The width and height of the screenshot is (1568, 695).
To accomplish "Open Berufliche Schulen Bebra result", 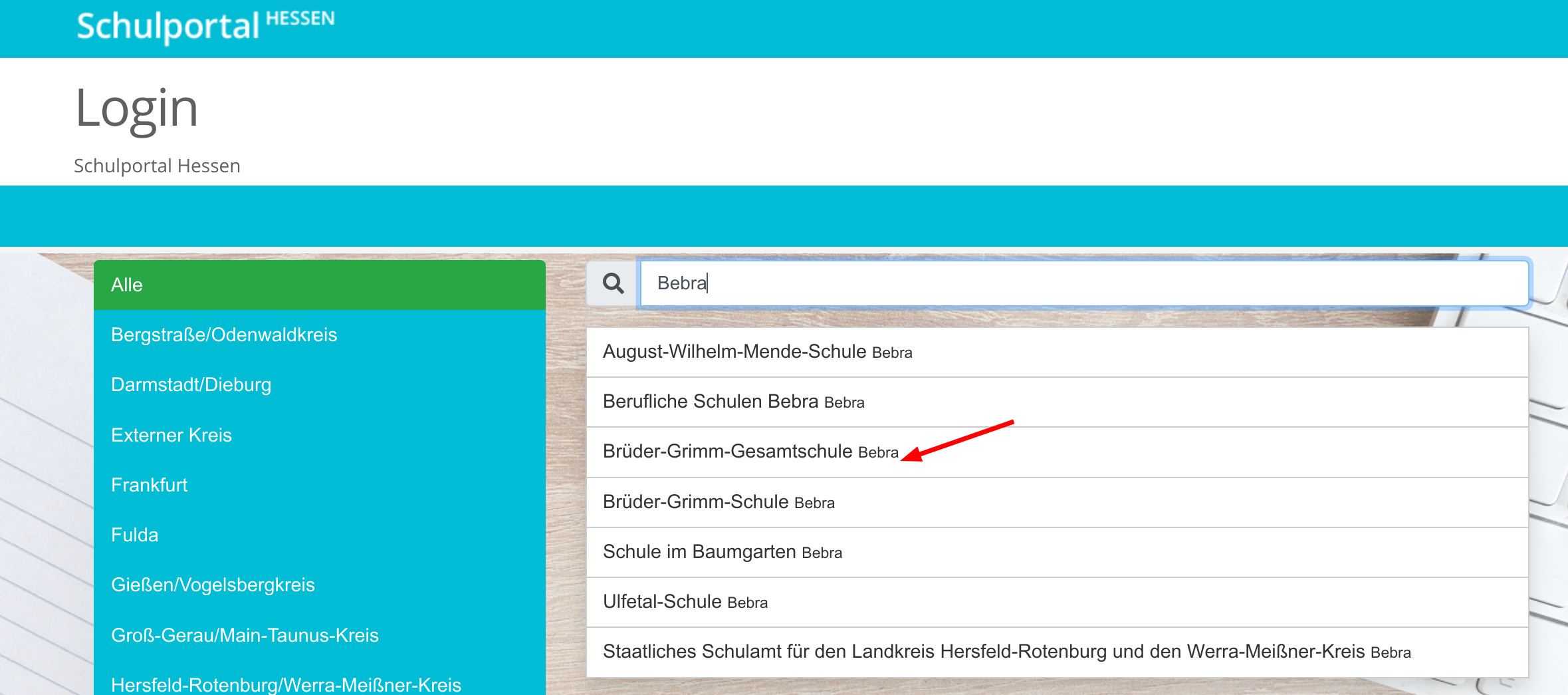I will (x=1058, y=402).
